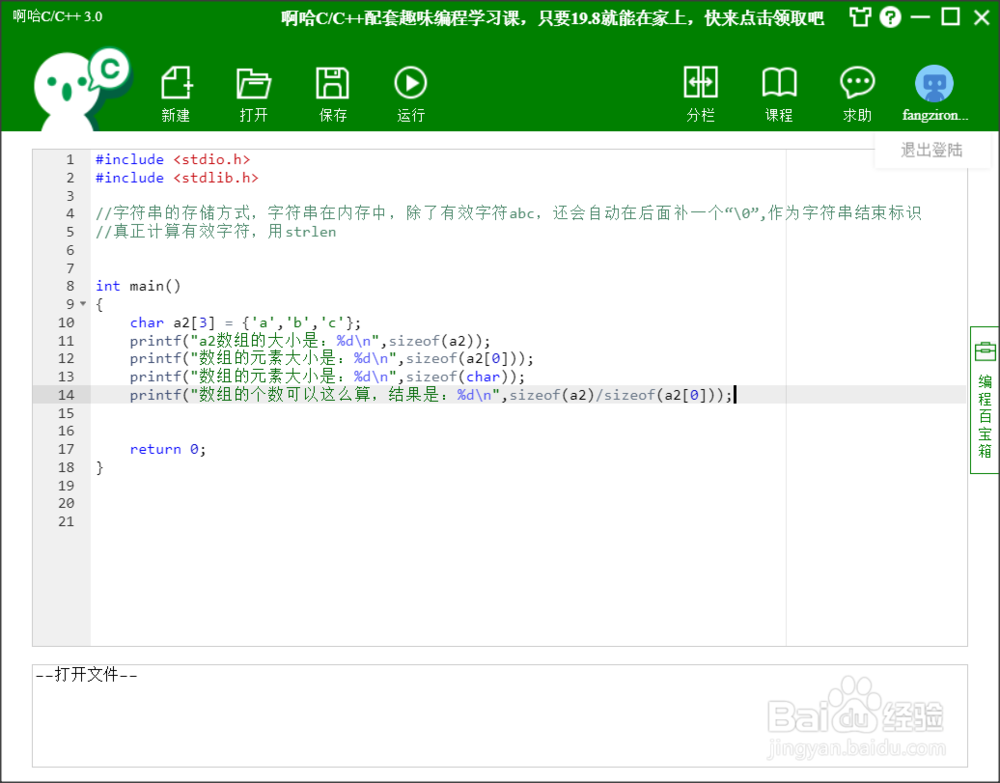Viewport: 1000px width, 783px height.
Task: Click 退出登陆 to log out
Action: (x=931, y=150)
